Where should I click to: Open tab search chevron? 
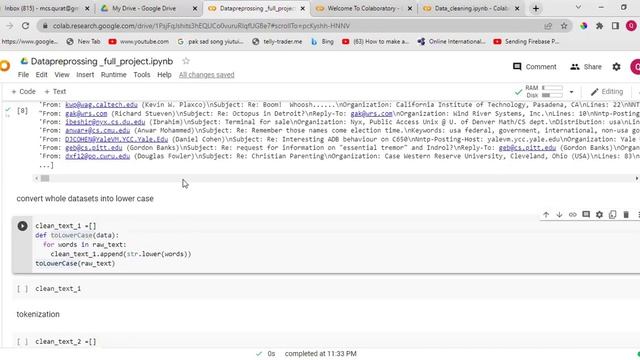coord(578,7)
